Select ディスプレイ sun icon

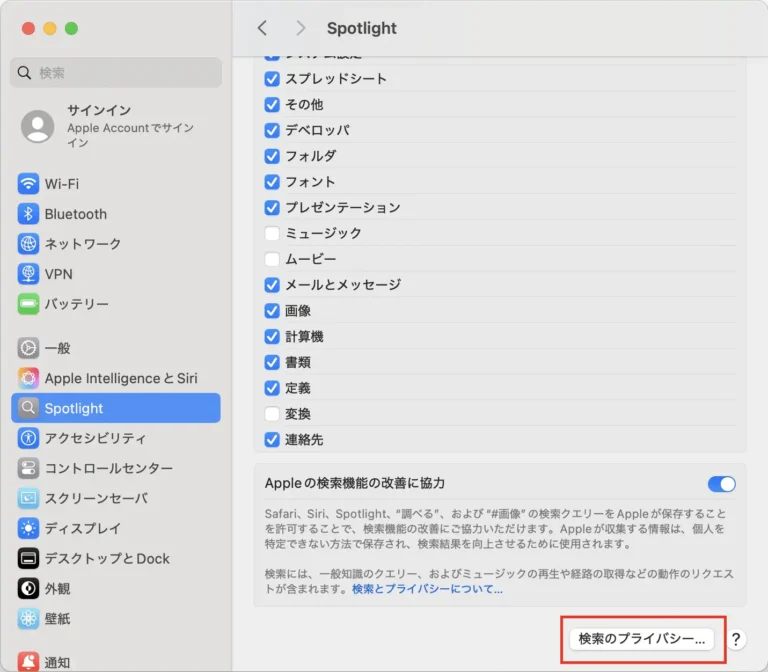point(28,528)
